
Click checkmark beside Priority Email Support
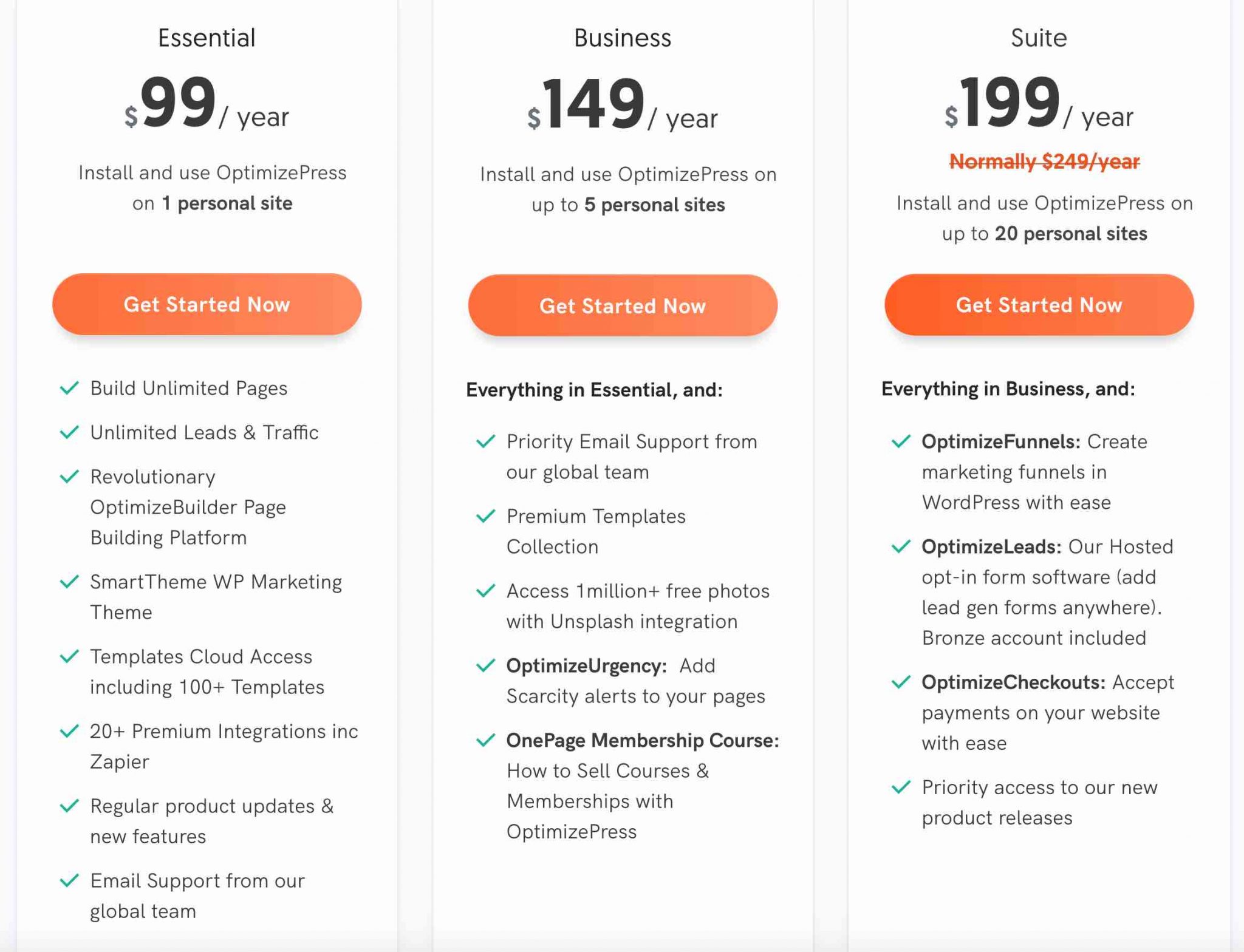485,441
